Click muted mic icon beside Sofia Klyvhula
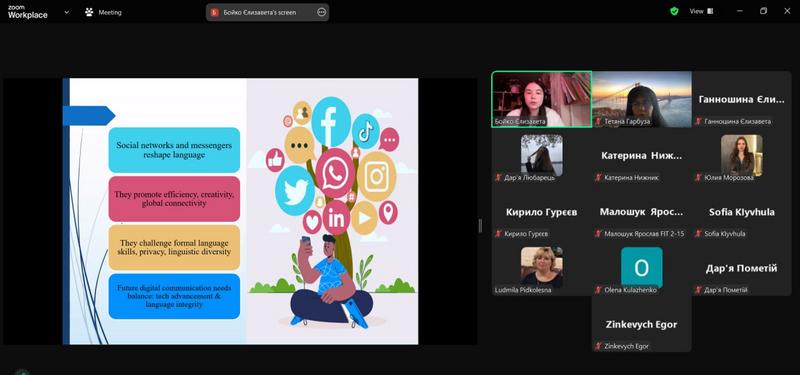 (x=698, y=234)
